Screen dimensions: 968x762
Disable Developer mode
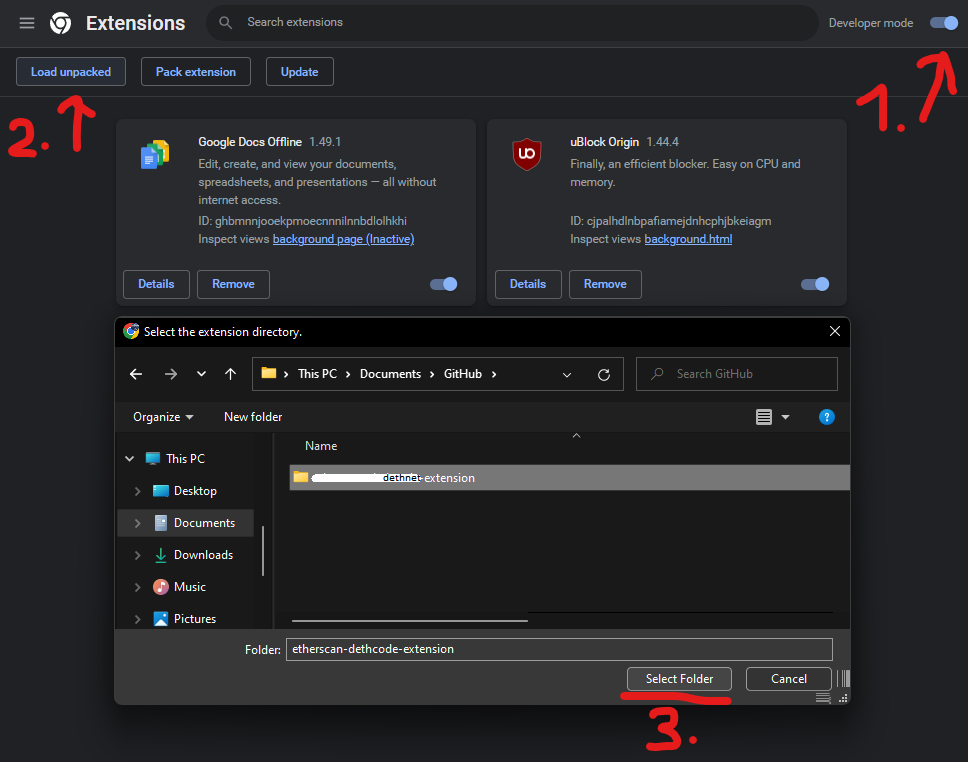pos(942,22)
